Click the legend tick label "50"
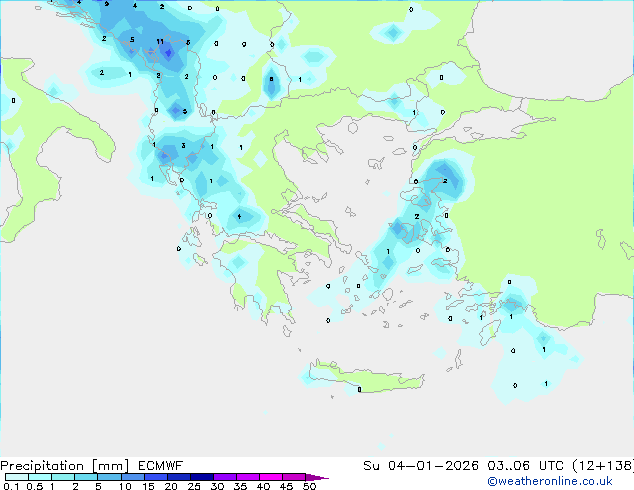 click(x=309, y=486)
